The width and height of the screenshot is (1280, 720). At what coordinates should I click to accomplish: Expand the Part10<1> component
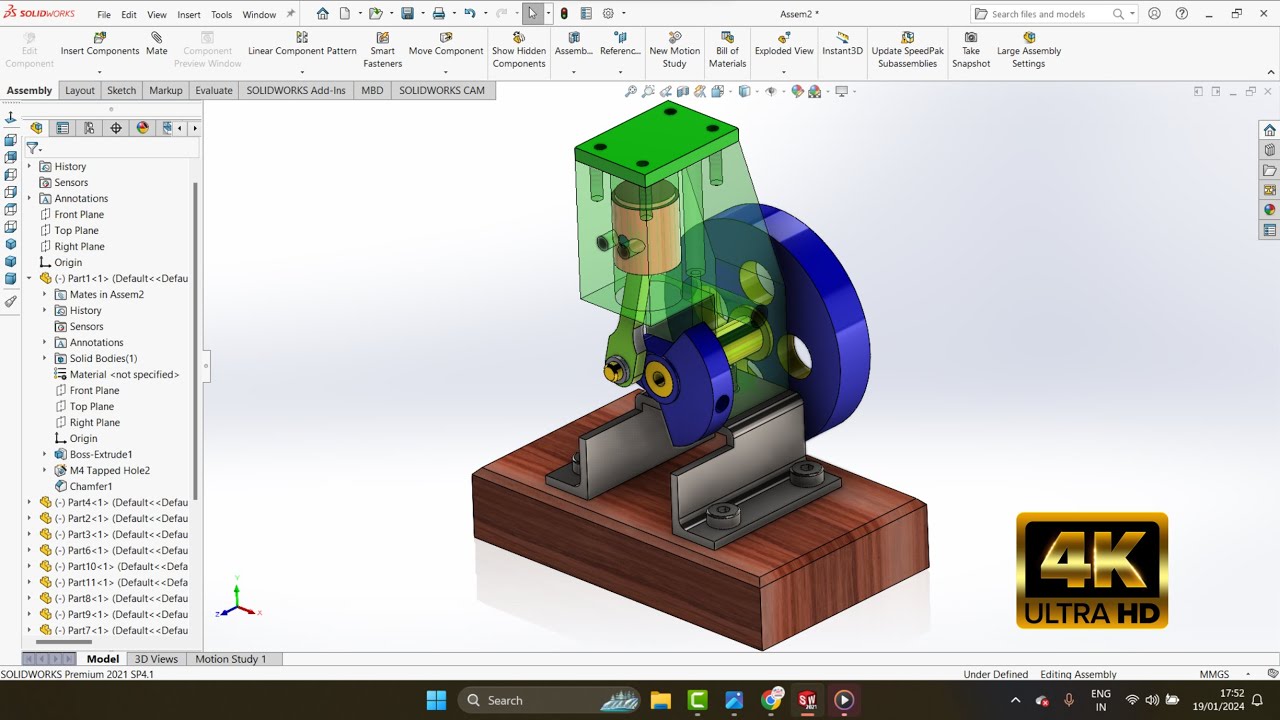click(29, 566)
